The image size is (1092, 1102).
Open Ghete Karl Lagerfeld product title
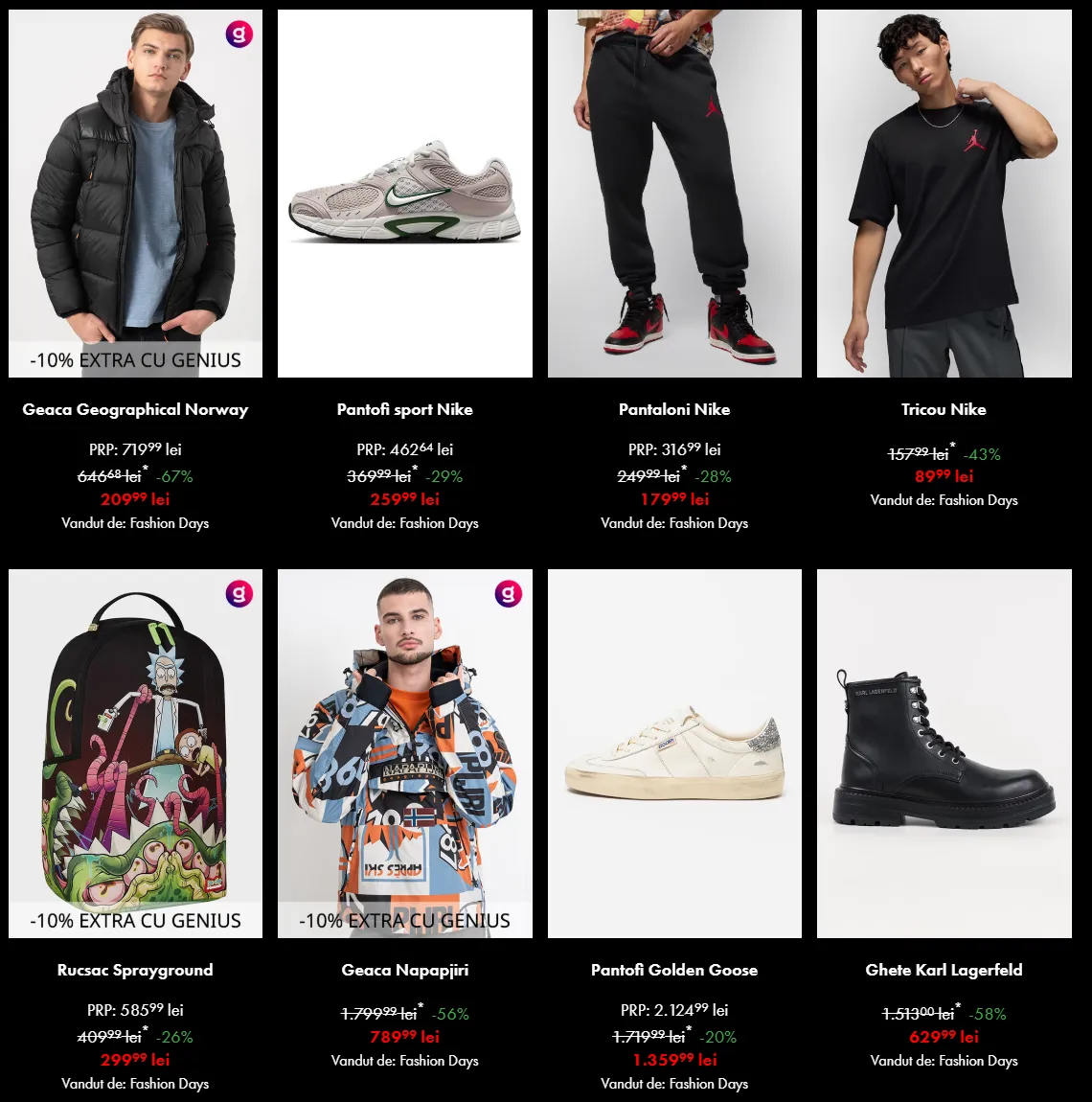[x=944, y=970]
